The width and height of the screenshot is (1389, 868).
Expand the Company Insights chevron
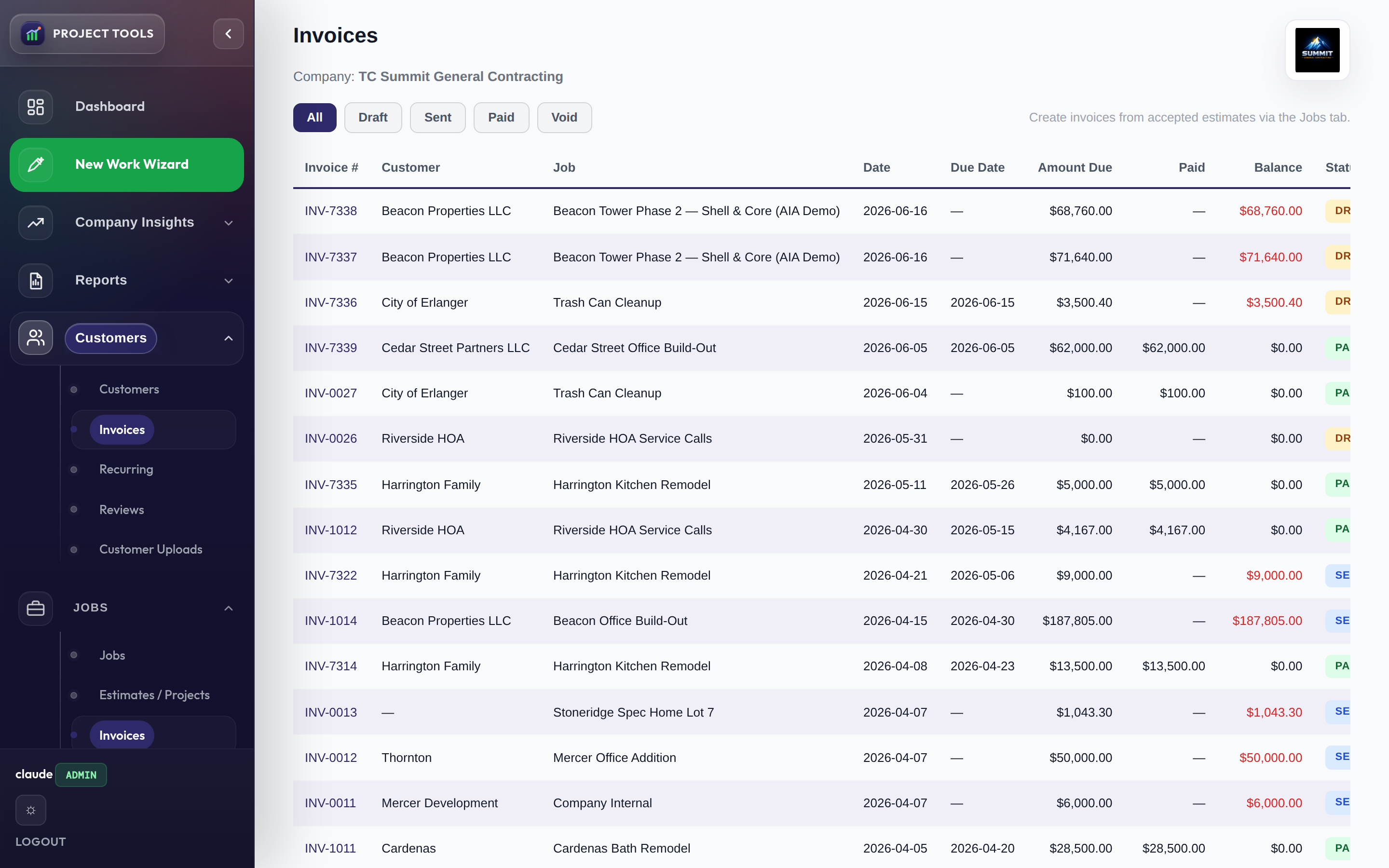point(229,223)
